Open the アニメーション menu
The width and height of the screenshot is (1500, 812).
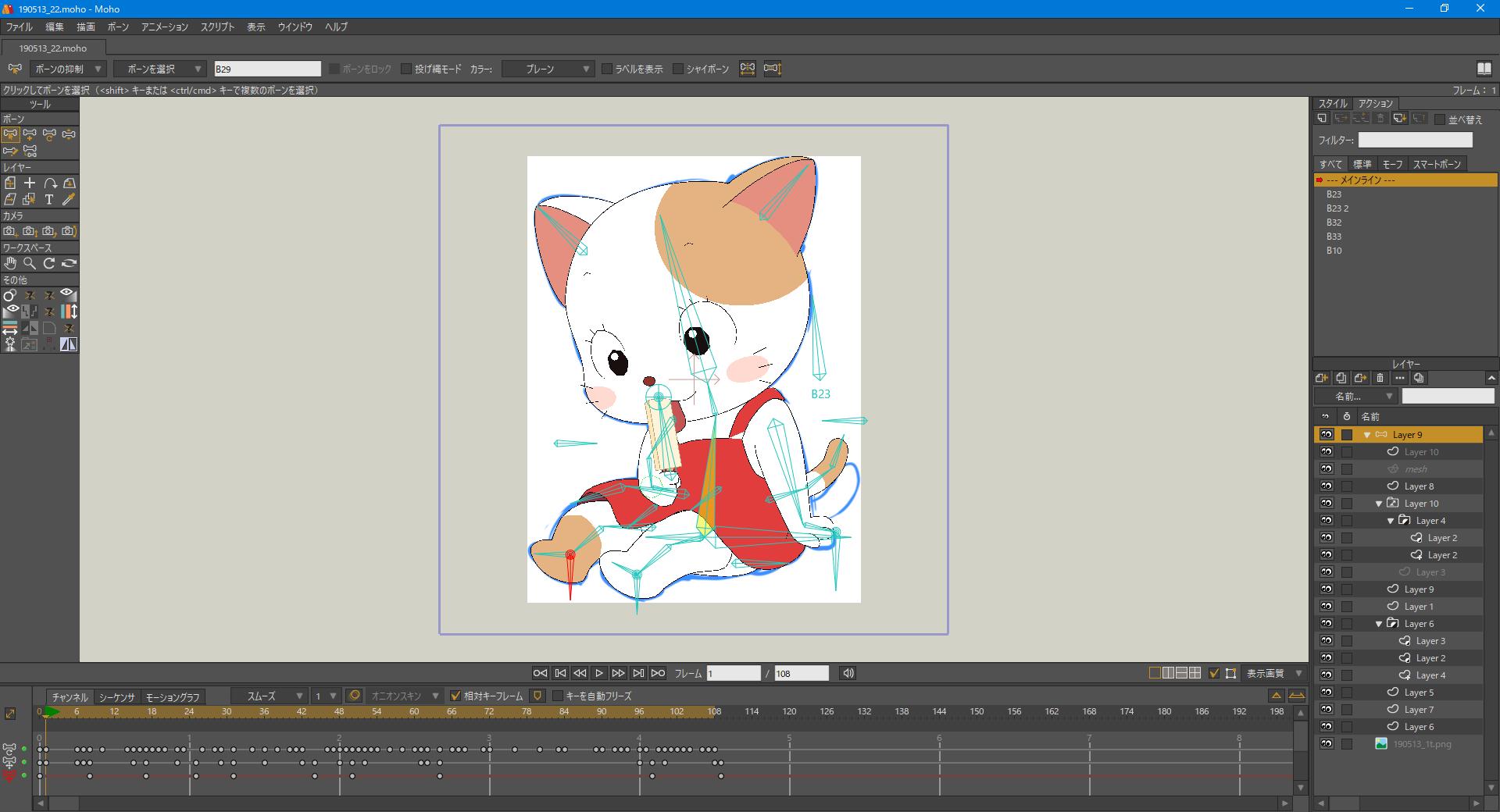(164, 27)
